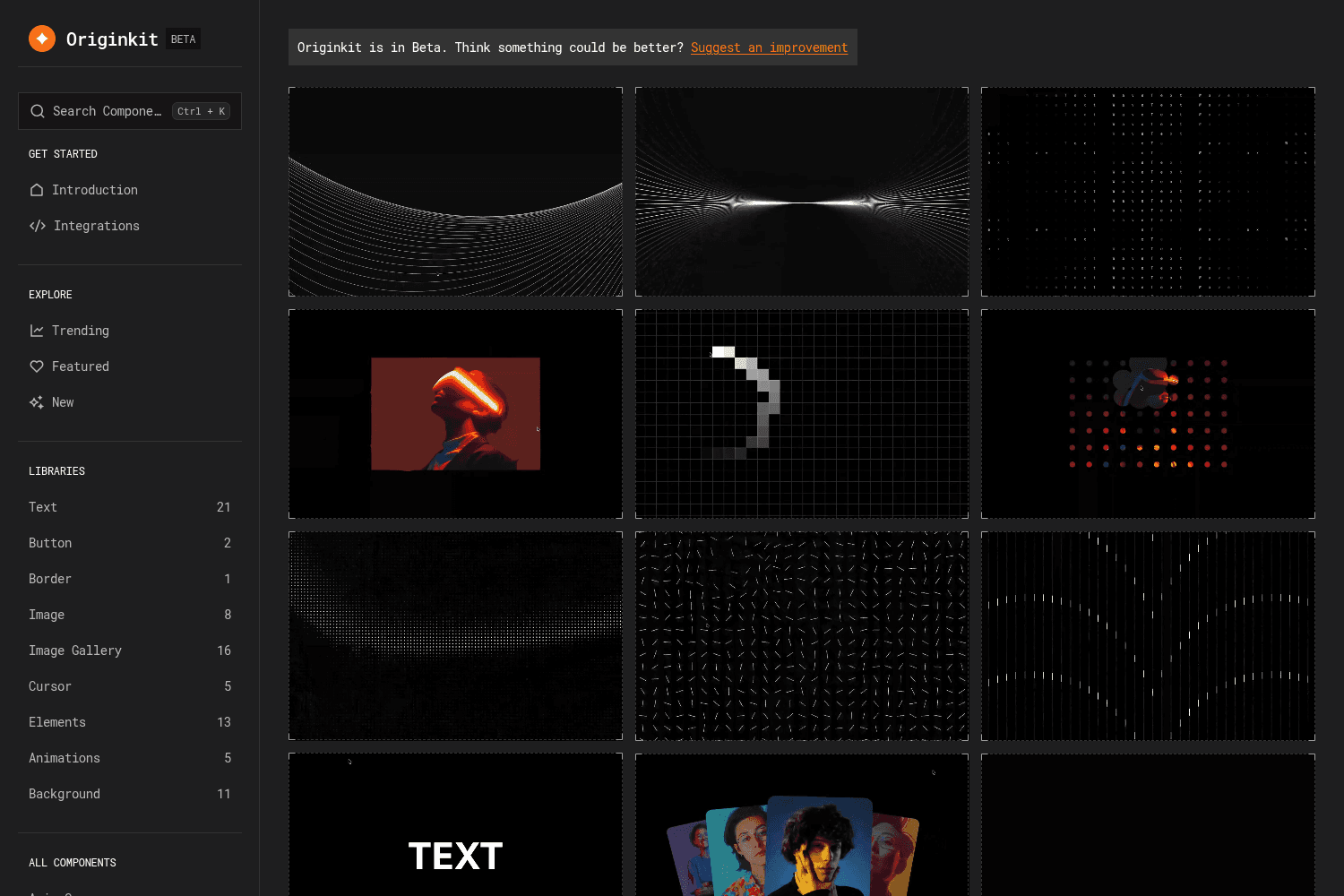The height and width of the screenshot is (896, 1344).
Task: Open the red dot grid thumbnail
Action: click(x=1148, y=414)
